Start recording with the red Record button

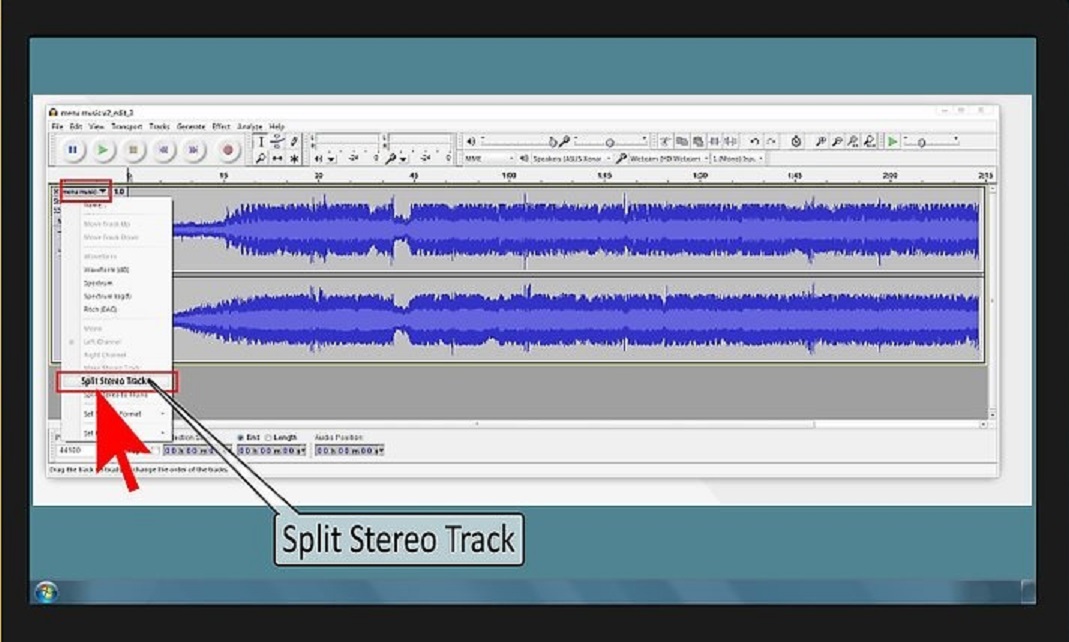228,150
